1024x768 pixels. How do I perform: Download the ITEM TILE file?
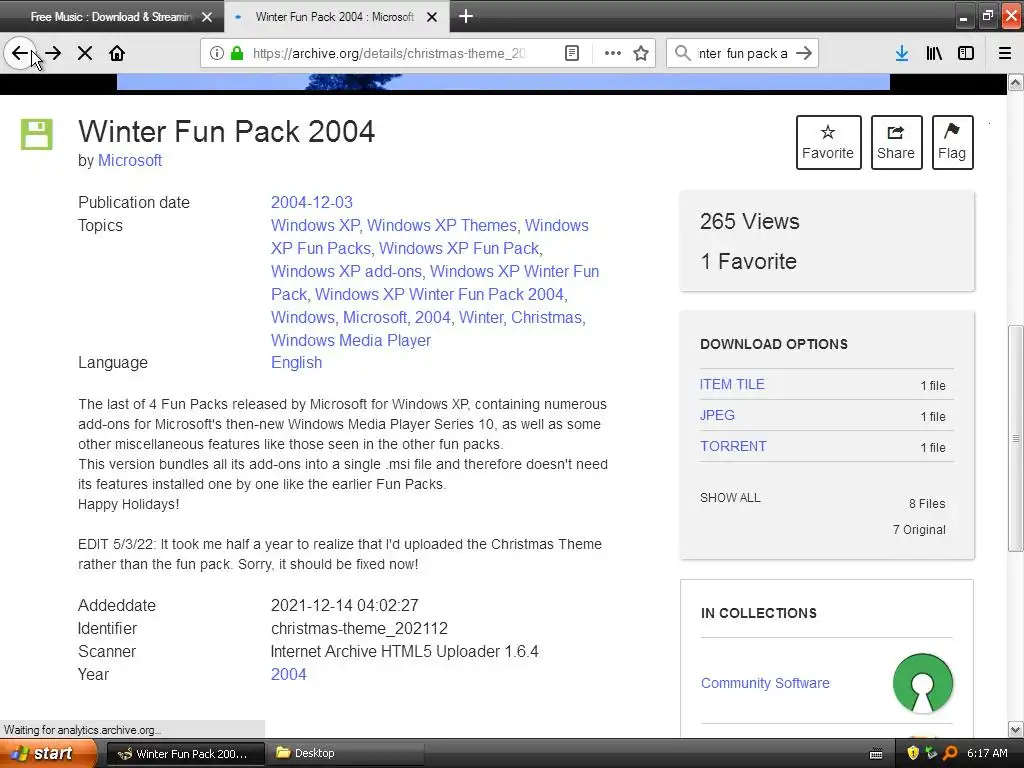[x=731, y=385]
